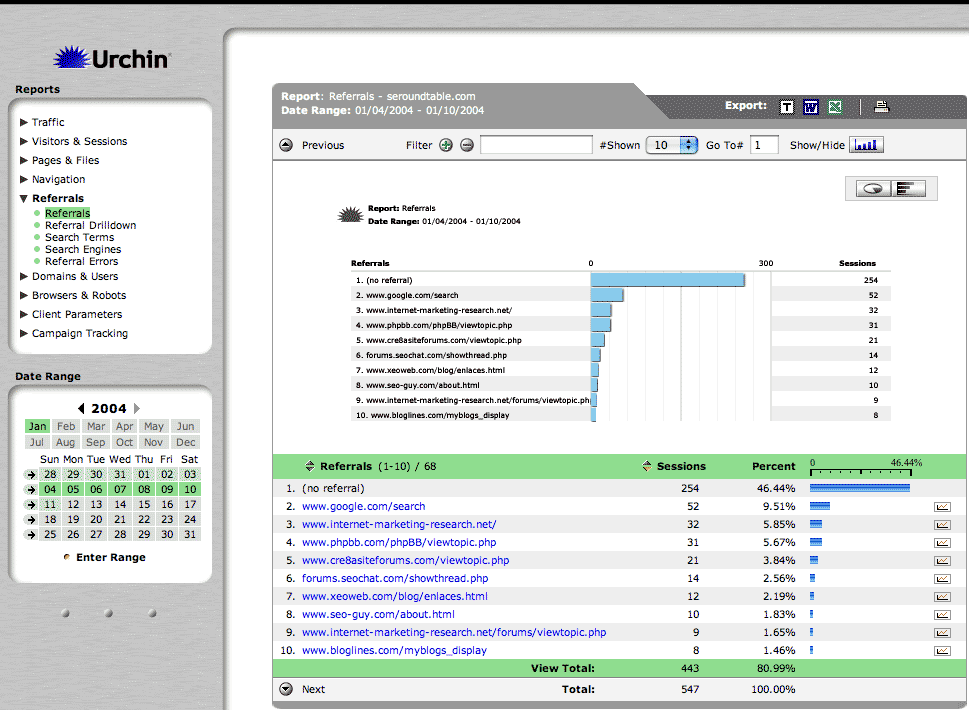
Task: Go to next year in calendar
Action: click(x=137, y=408)
